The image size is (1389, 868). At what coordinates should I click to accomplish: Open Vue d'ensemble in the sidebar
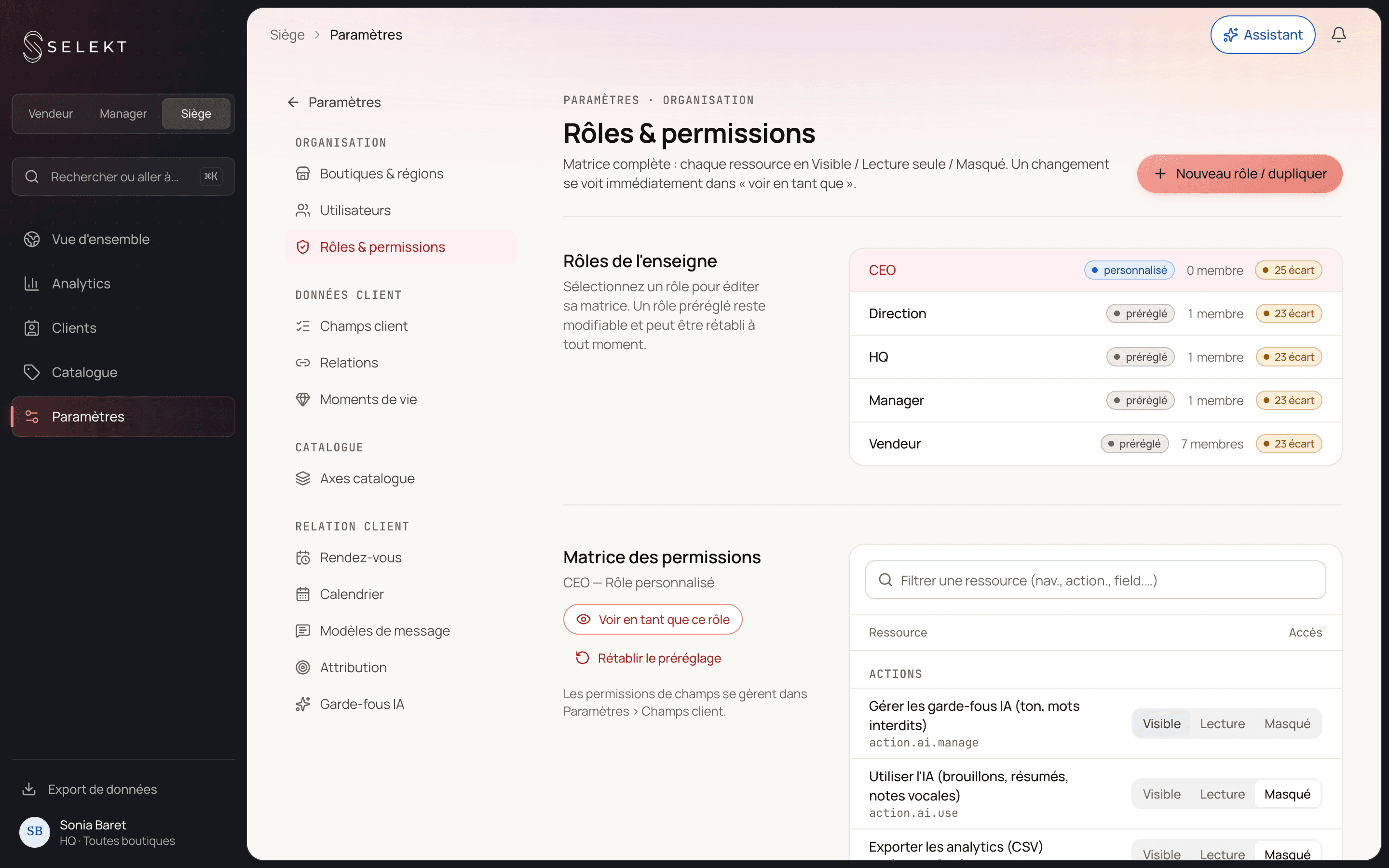click(x=123, y=239)
